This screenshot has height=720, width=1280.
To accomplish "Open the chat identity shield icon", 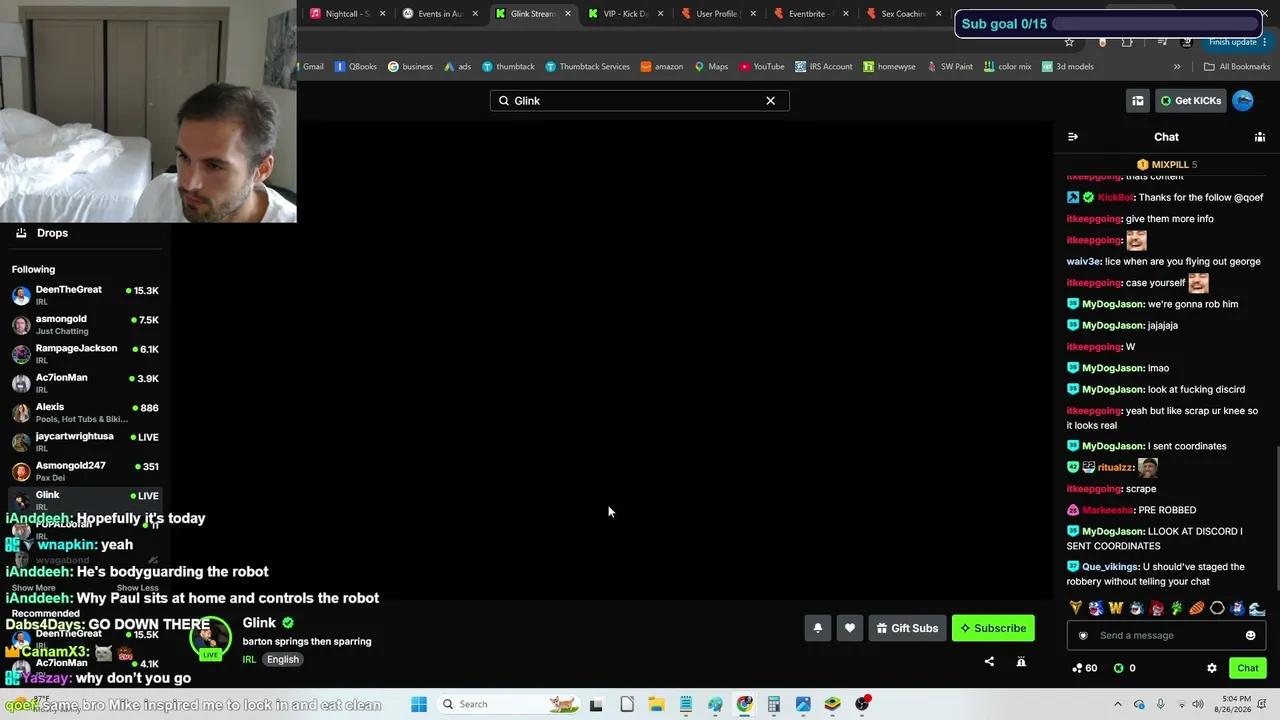I will tap(1083, 635).
